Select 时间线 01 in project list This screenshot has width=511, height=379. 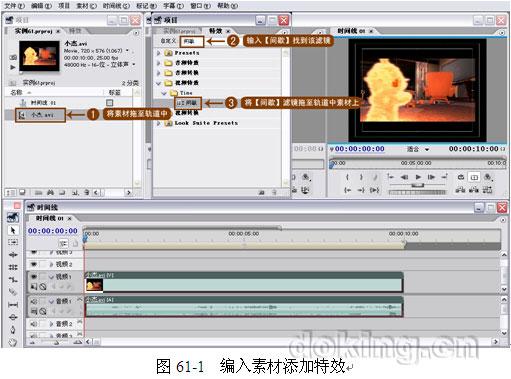44,103
